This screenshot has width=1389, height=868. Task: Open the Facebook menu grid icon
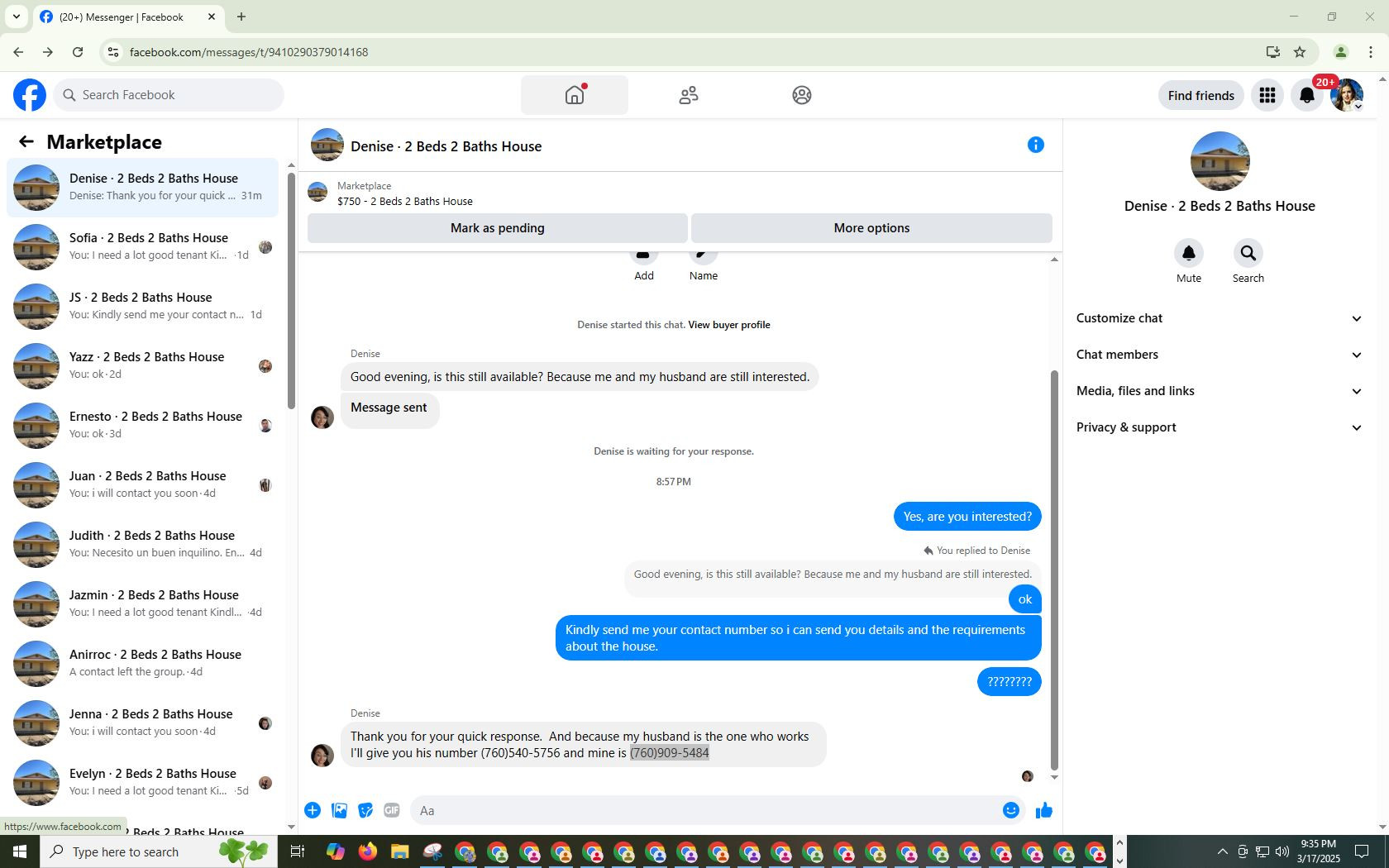click(1267, 95)
